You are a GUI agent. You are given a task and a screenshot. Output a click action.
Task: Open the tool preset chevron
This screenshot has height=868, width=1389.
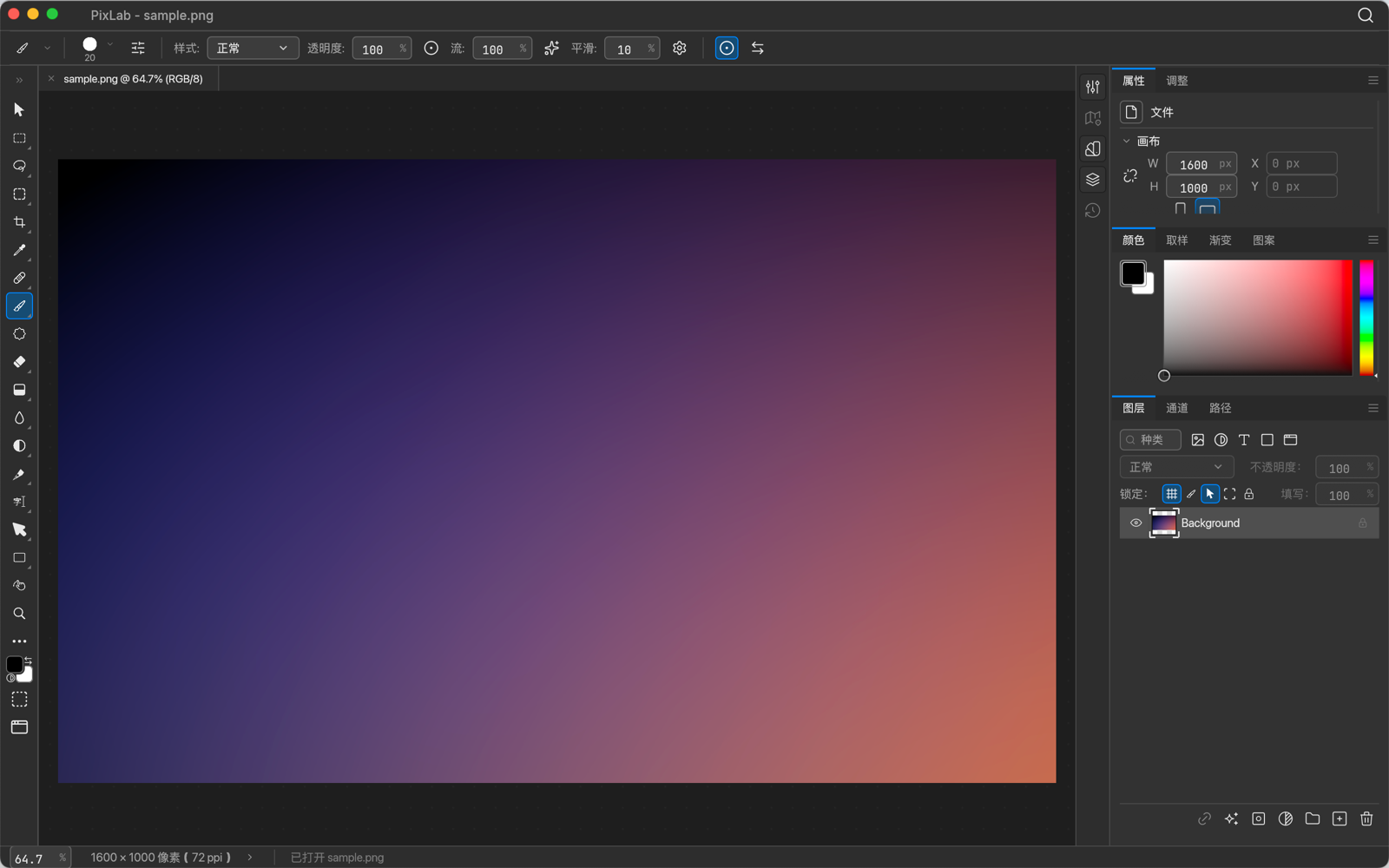point(47,49)
